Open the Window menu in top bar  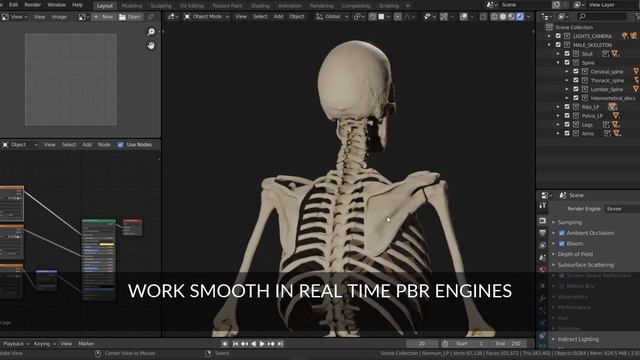pyautogui.click(x=56, y=5)
